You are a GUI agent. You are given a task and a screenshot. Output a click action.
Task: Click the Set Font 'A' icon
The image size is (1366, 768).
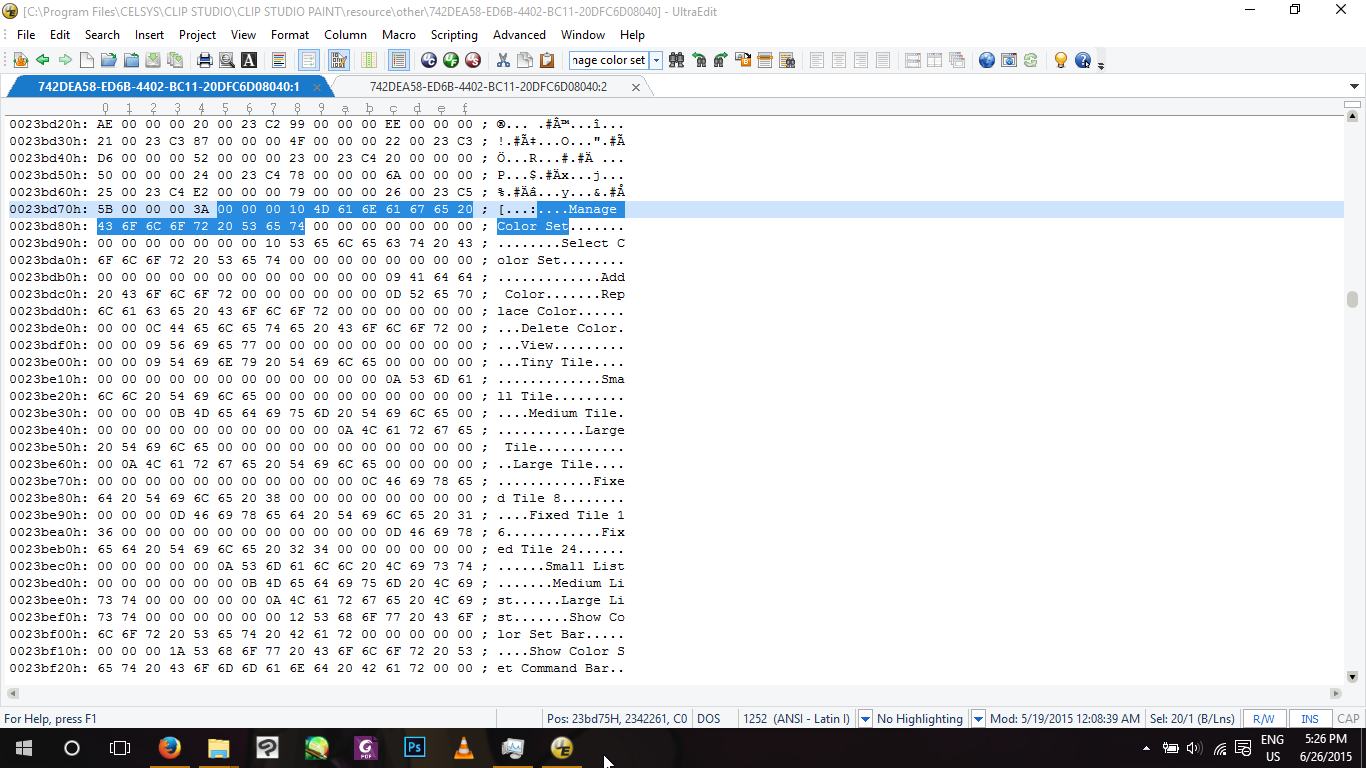click(249, 60)
